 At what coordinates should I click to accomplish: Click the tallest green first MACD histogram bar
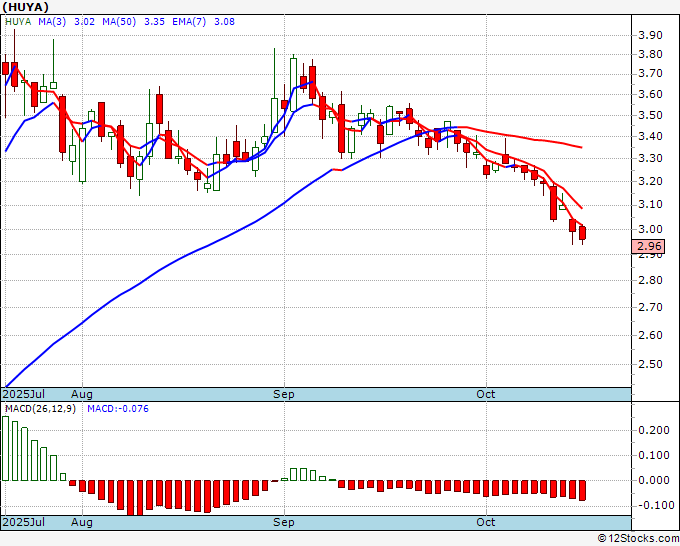(5, 448)
